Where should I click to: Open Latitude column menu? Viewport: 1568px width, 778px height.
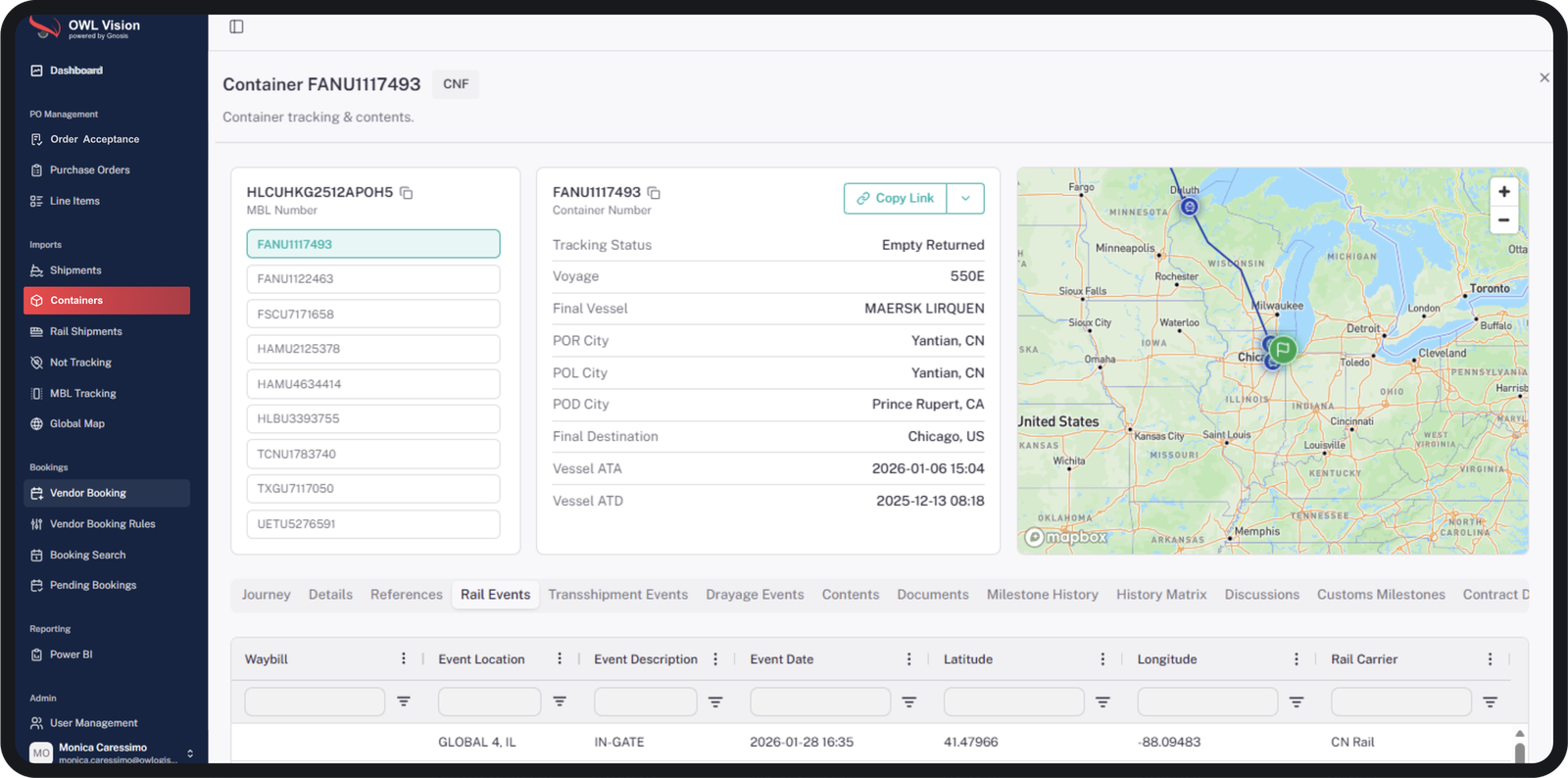coord(1102,659)
